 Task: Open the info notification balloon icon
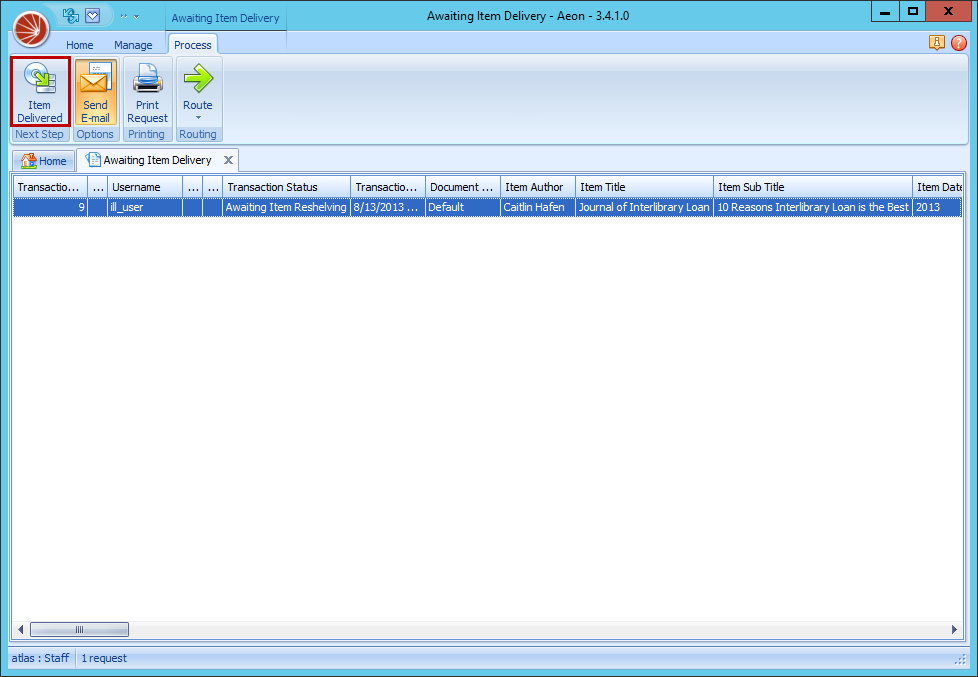click(937, 43)
